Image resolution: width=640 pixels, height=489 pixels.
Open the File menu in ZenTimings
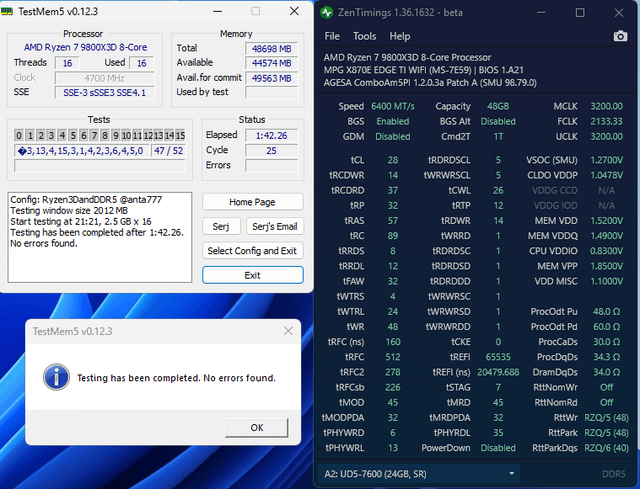pos(332,36)
